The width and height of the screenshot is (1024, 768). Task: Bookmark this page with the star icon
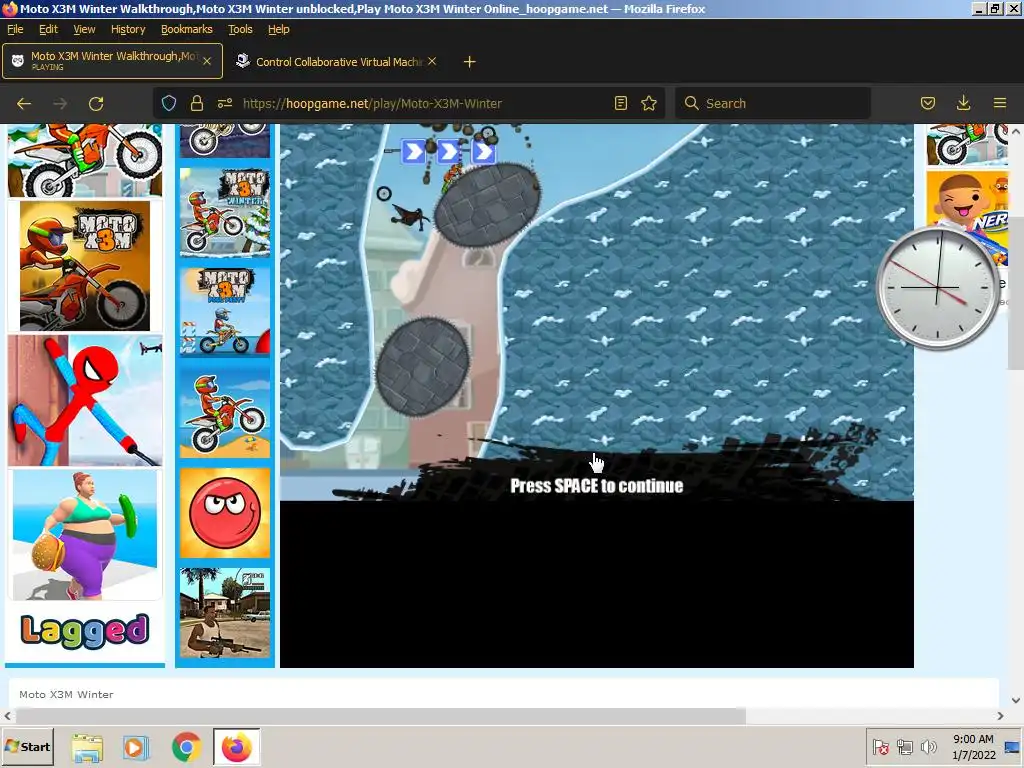[648, 103]
